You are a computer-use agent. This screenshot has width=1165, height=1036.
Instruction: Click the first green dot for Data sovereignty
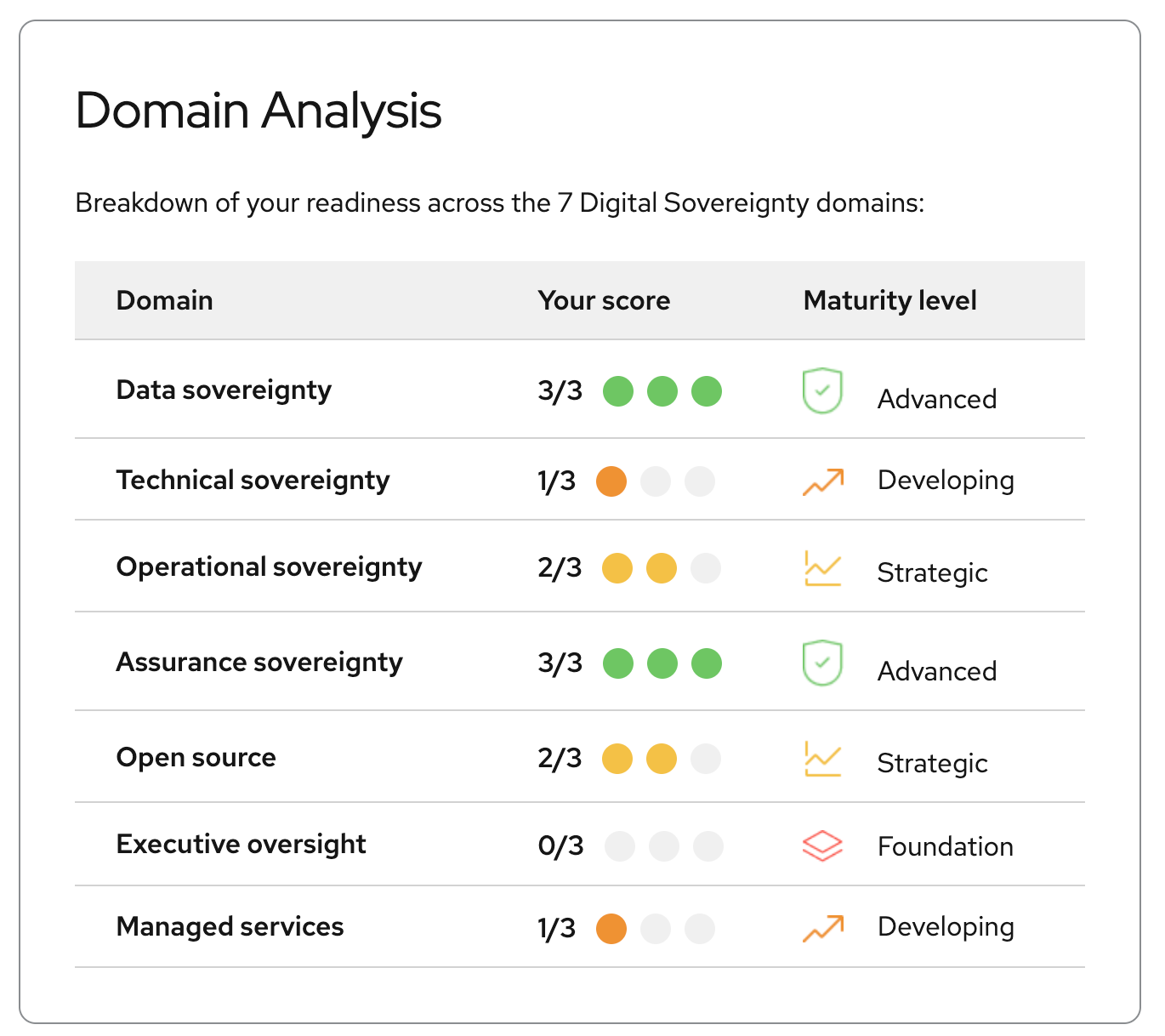[618, 391]
